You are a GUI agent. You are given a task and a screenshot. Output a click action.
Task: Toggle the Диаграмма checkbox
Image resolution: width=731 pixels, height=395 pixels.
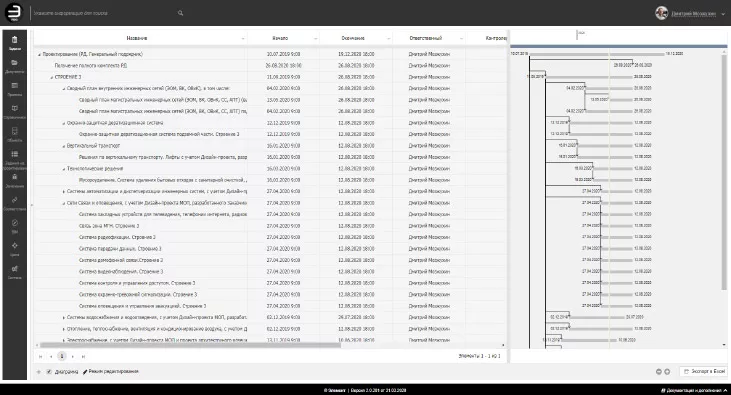49,372
